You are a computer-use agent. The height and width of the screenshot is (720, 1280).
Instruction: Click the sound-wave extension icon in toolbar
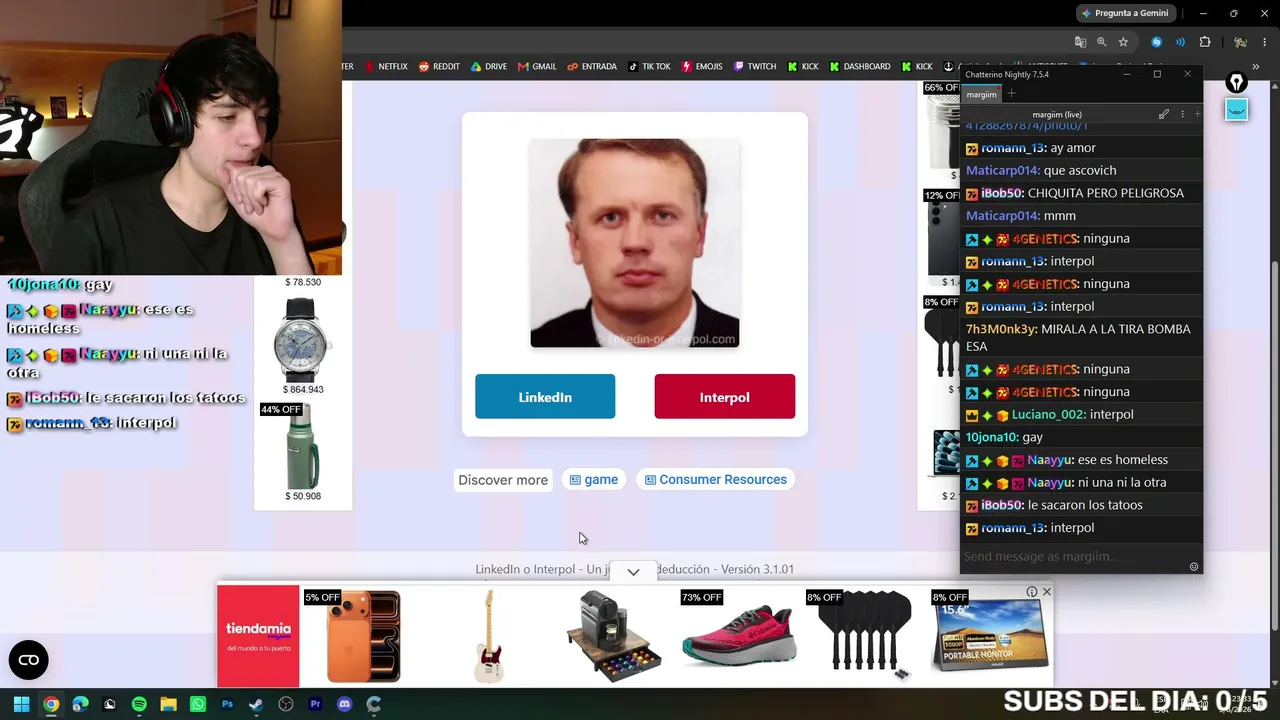pos(1180,42)
